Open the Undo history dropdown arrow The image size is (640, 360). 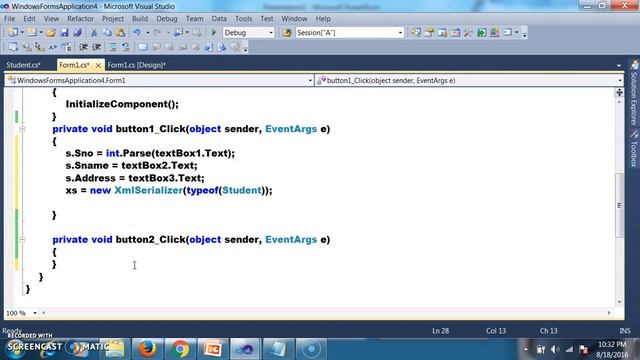coord(147,33)
